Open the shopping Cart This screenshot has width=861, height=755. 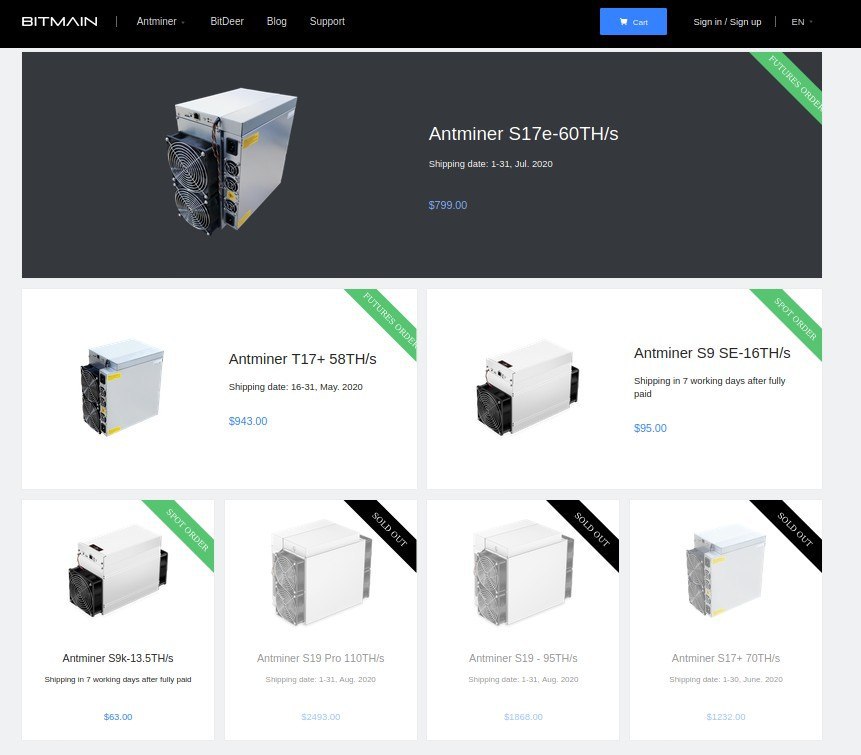click(633, 21)
